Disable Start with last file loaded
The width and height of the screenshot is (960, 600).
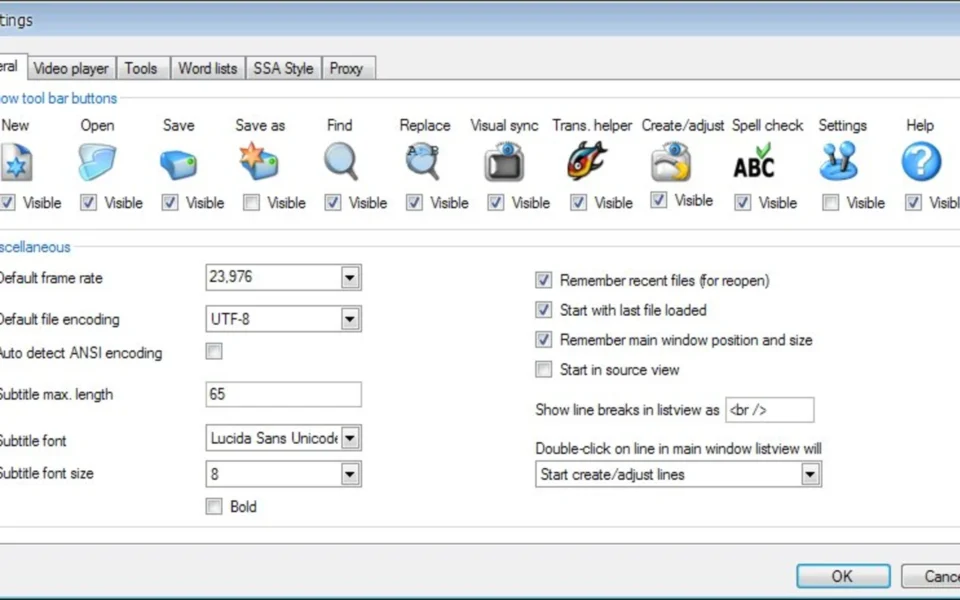point(543,310)
